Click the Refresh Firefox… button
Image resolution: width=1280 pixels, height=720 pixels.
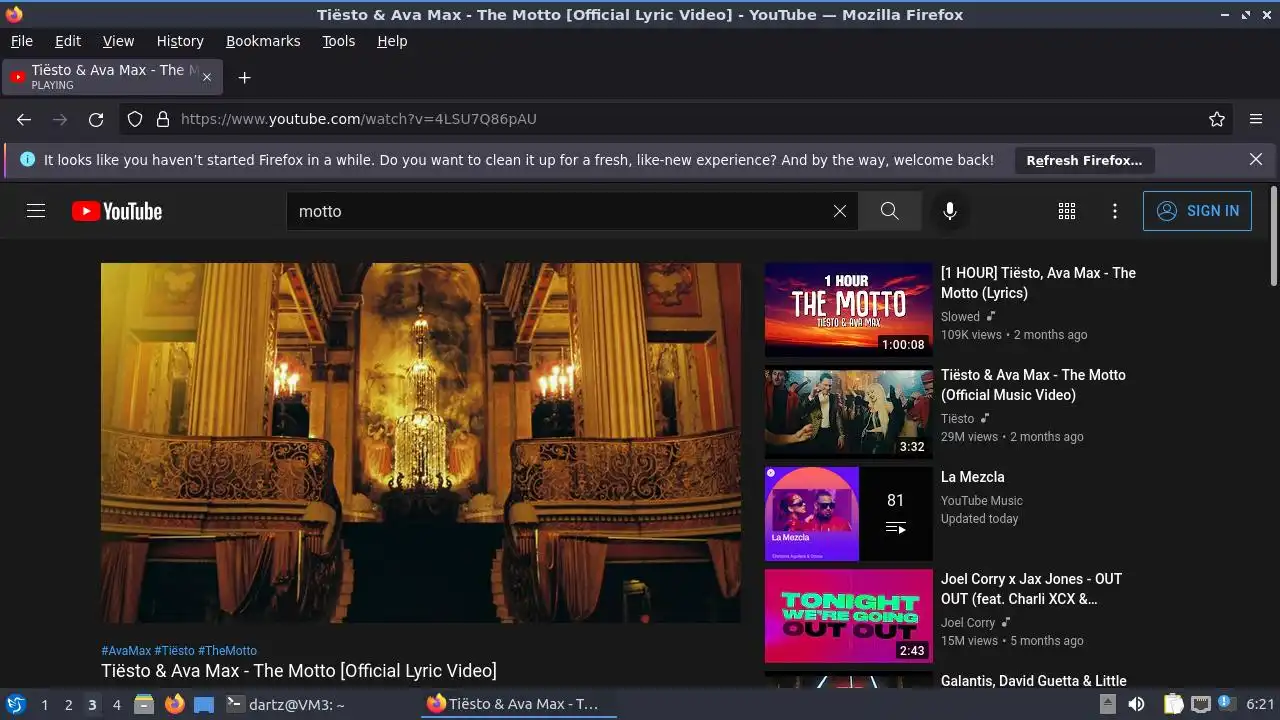point(1084,160)
